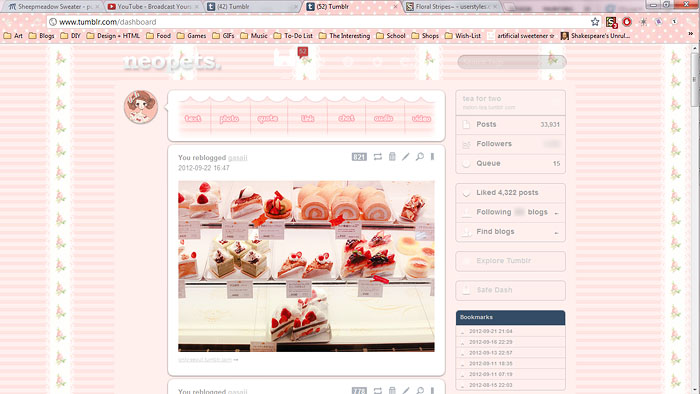The image size is (700, 394).
Task: Show hidden bookmarks with double chevron
Action: (691, 35)
